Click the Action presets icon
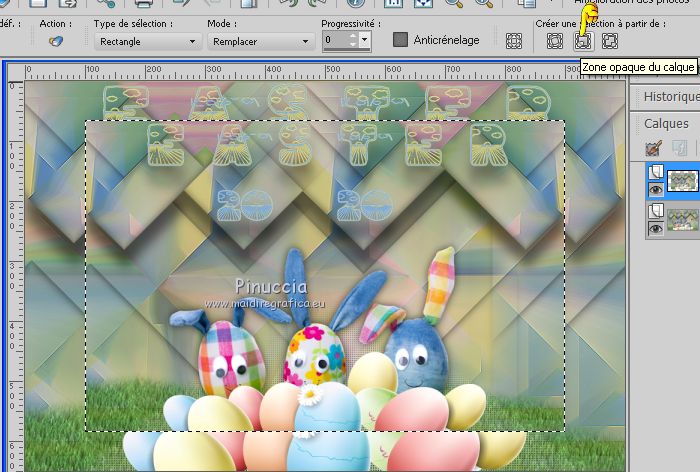 pos(56,41)
